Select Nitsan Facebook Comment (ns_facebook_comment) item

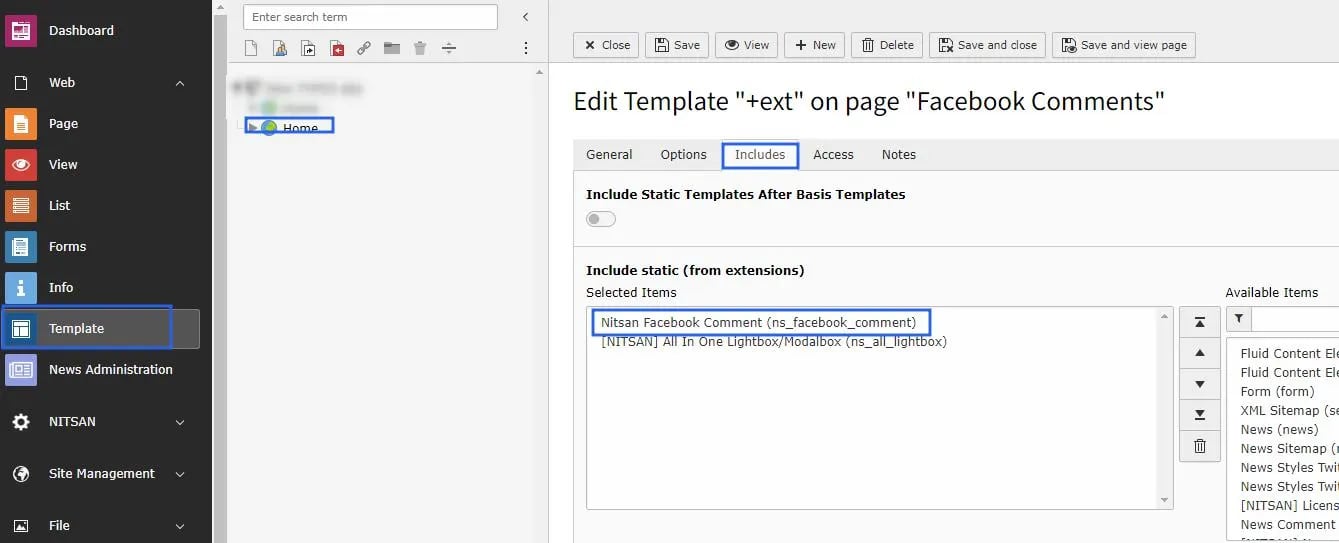pyautogui.click(x=758, y=323)
